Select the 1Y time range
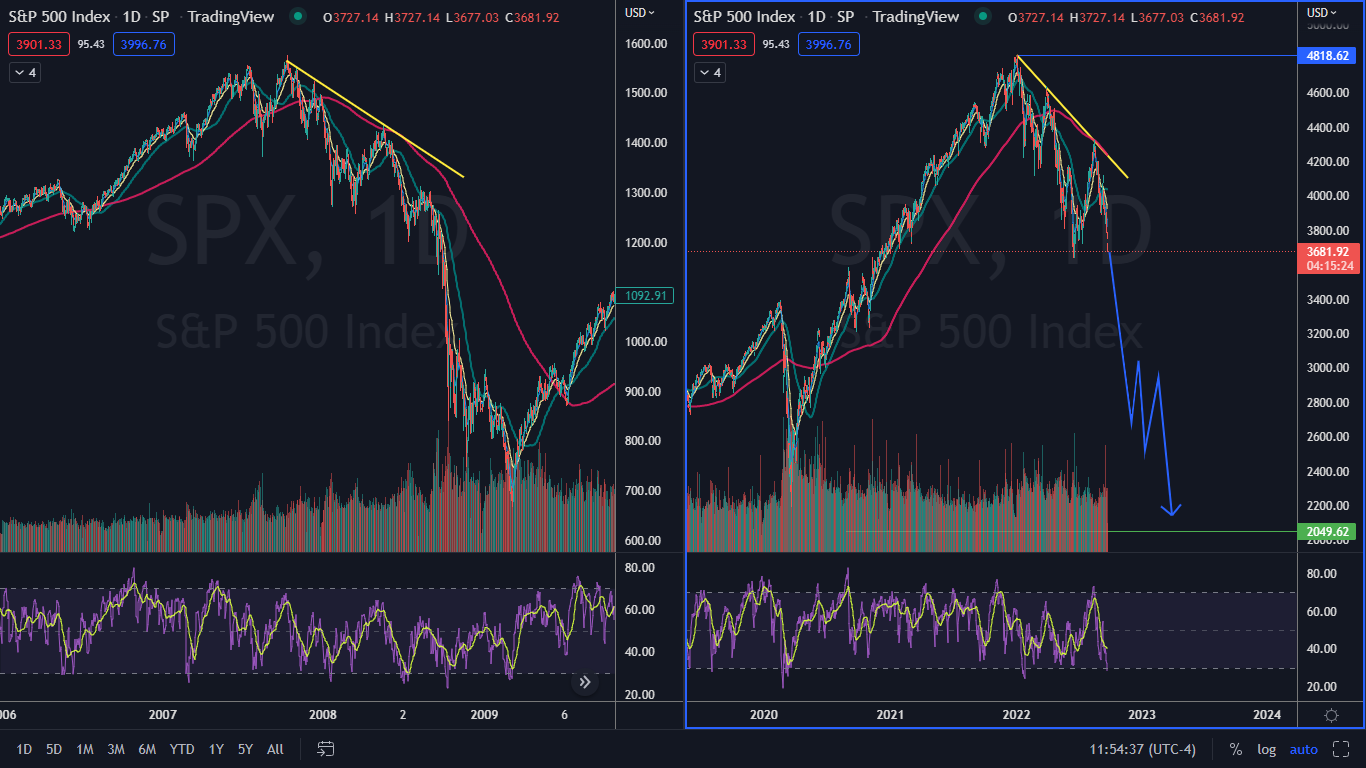Screen dimensions: 1366x768 pyautogui.click(x=216, y=749)
